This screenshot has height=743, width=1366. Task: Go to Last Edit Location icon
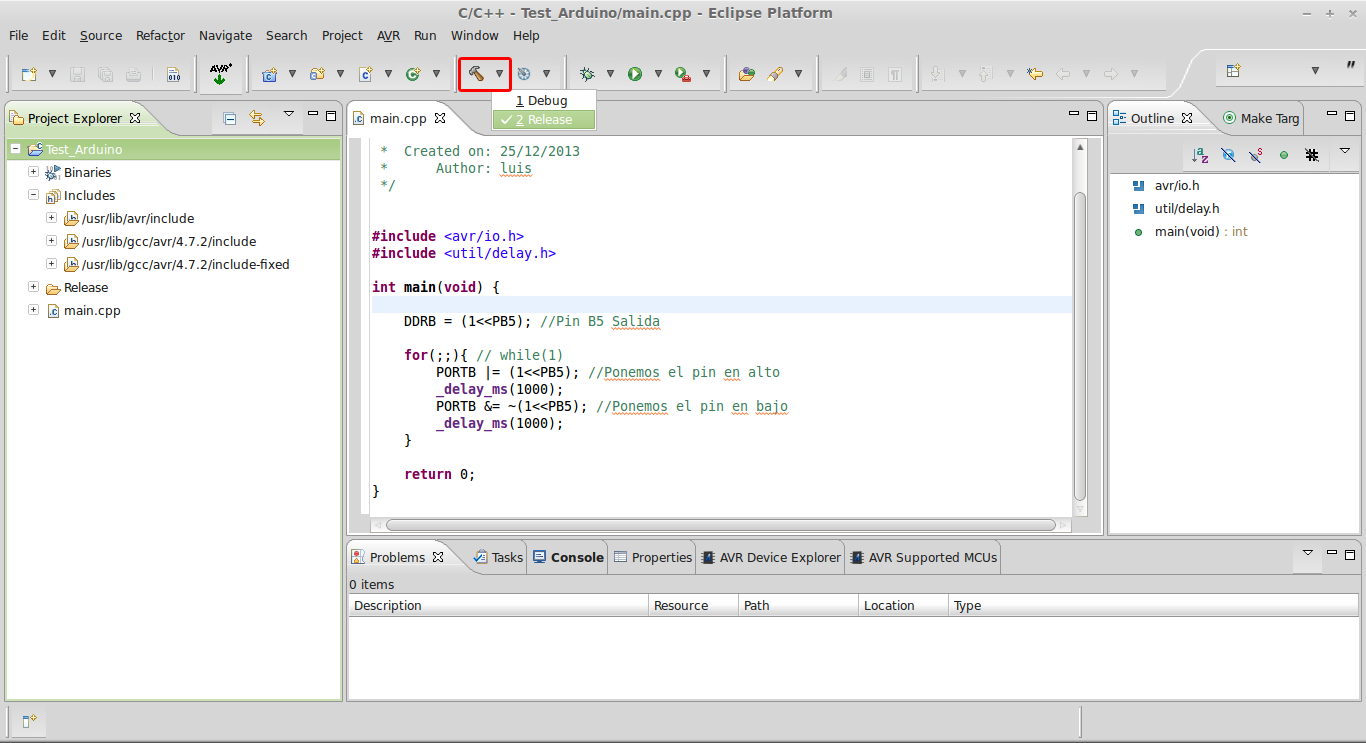click(x=1035, y=74)
